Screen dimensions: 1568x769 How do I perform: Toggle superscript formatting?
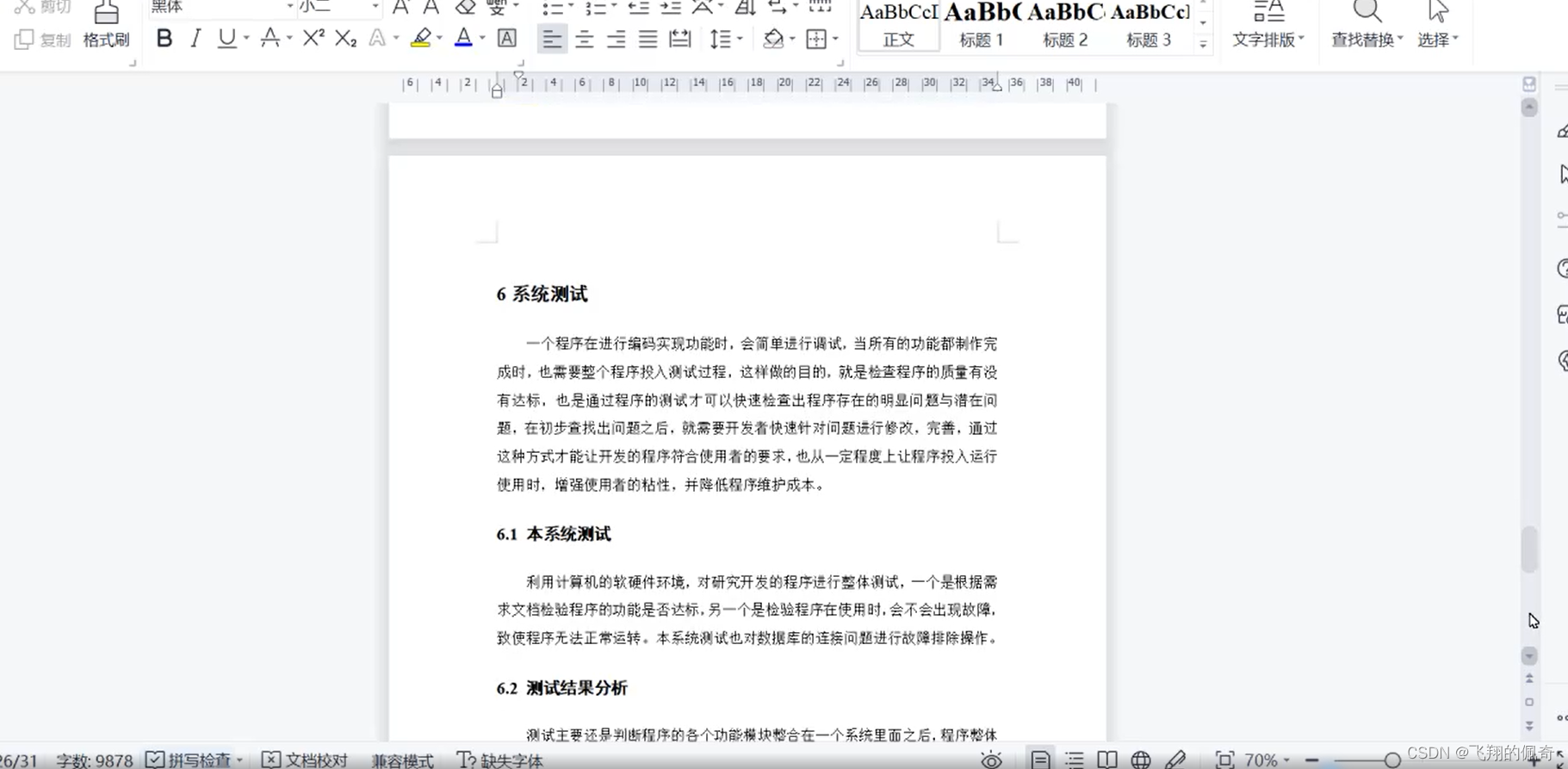[313, 39]
